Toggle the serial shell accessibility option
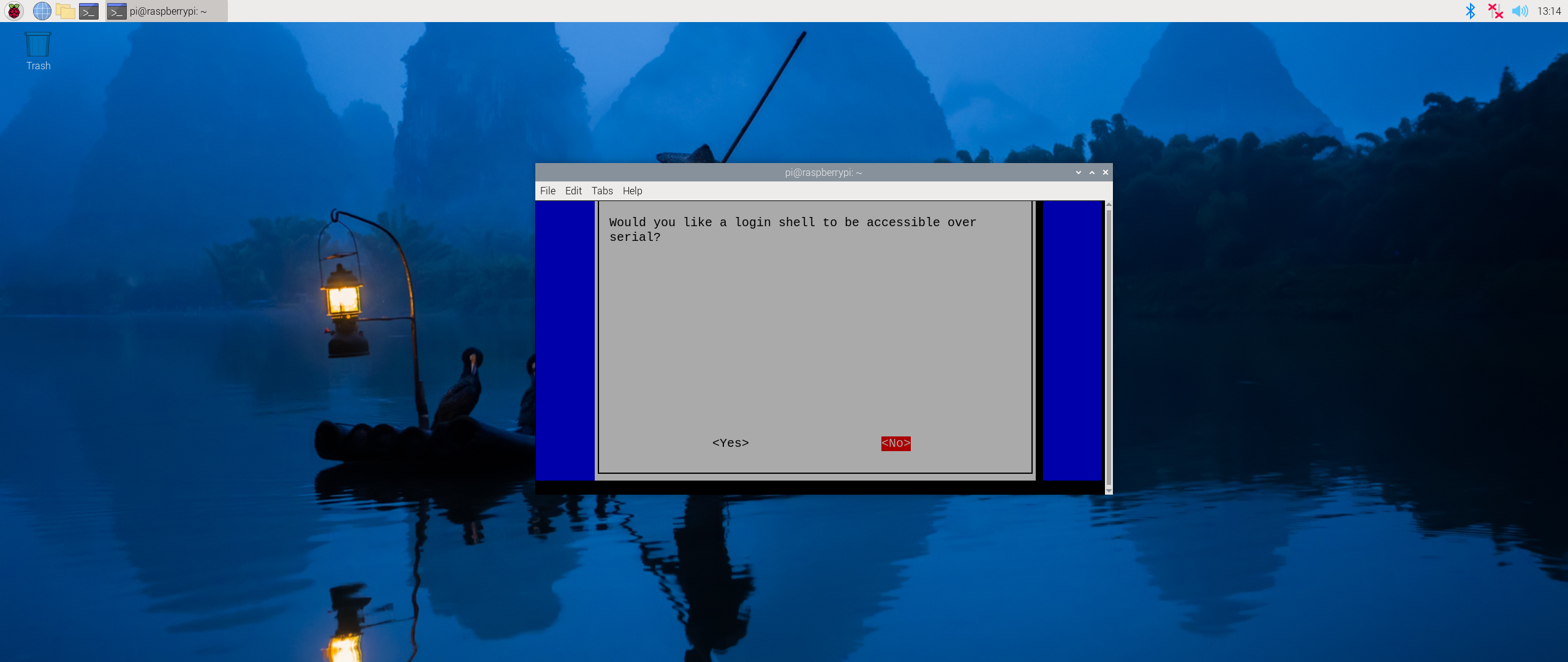Screen dimensions: 1568x662 730,443
